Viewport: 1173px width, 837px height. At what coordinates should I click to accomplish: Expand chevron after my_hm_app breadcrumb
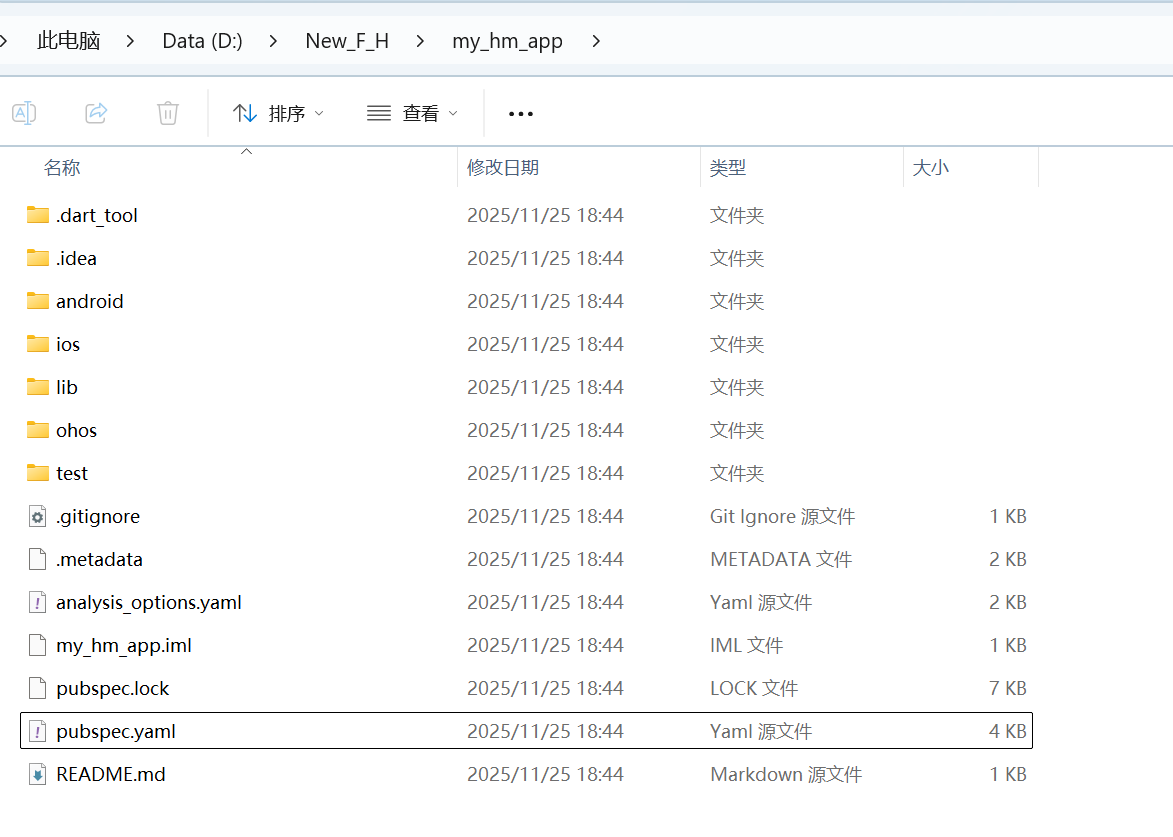595,41
